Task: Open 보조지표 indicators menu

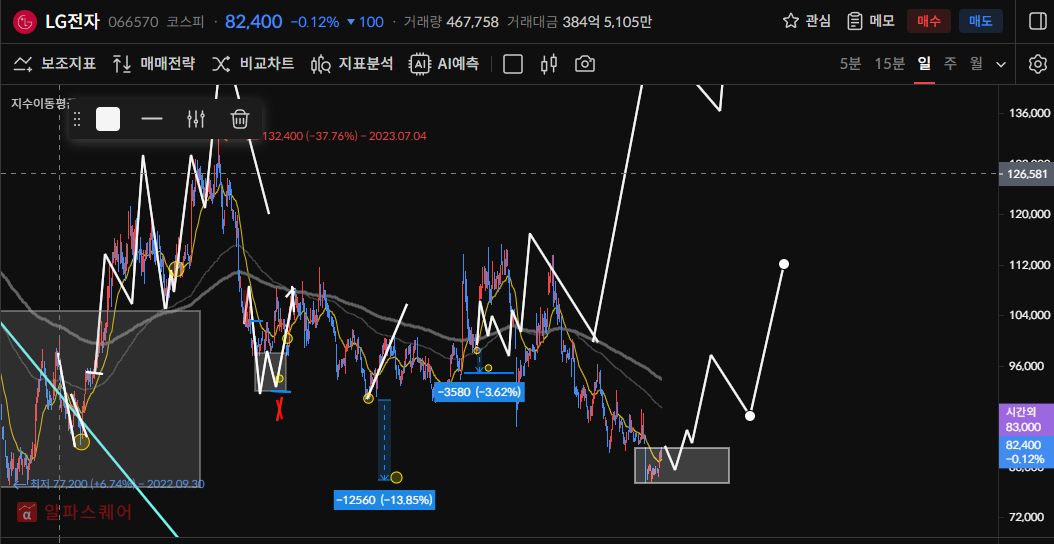Action: click(x=55, y=64)
